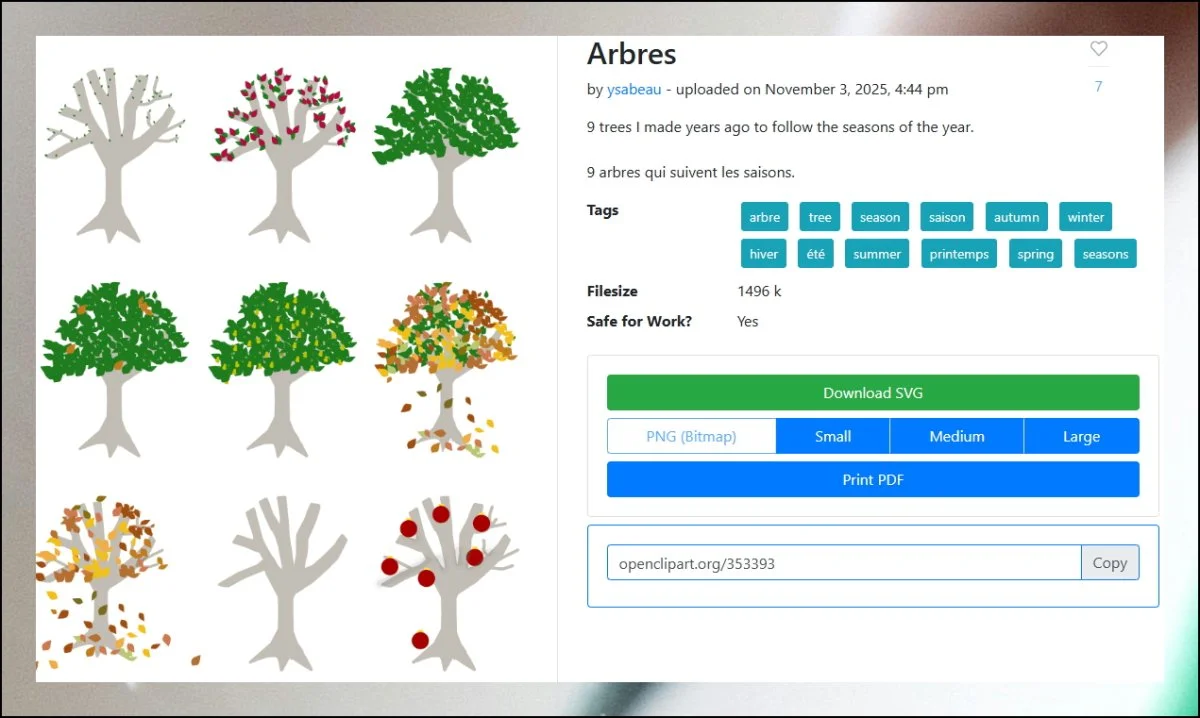Click the favorites count number 7
The width and height of the screenshot is (1200, 718).
(x=1098, y=87)
